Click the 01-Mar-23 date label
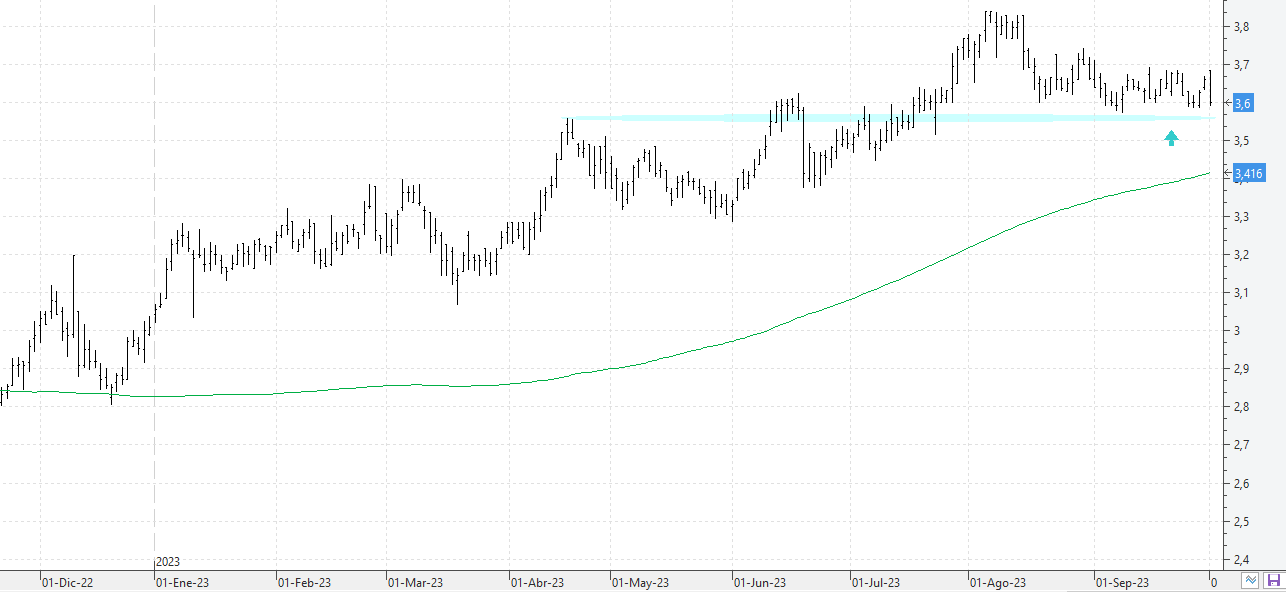Image resolution: width=1286 pixels, height=592 pixels. pyautogui.click(x=415, y=581)
